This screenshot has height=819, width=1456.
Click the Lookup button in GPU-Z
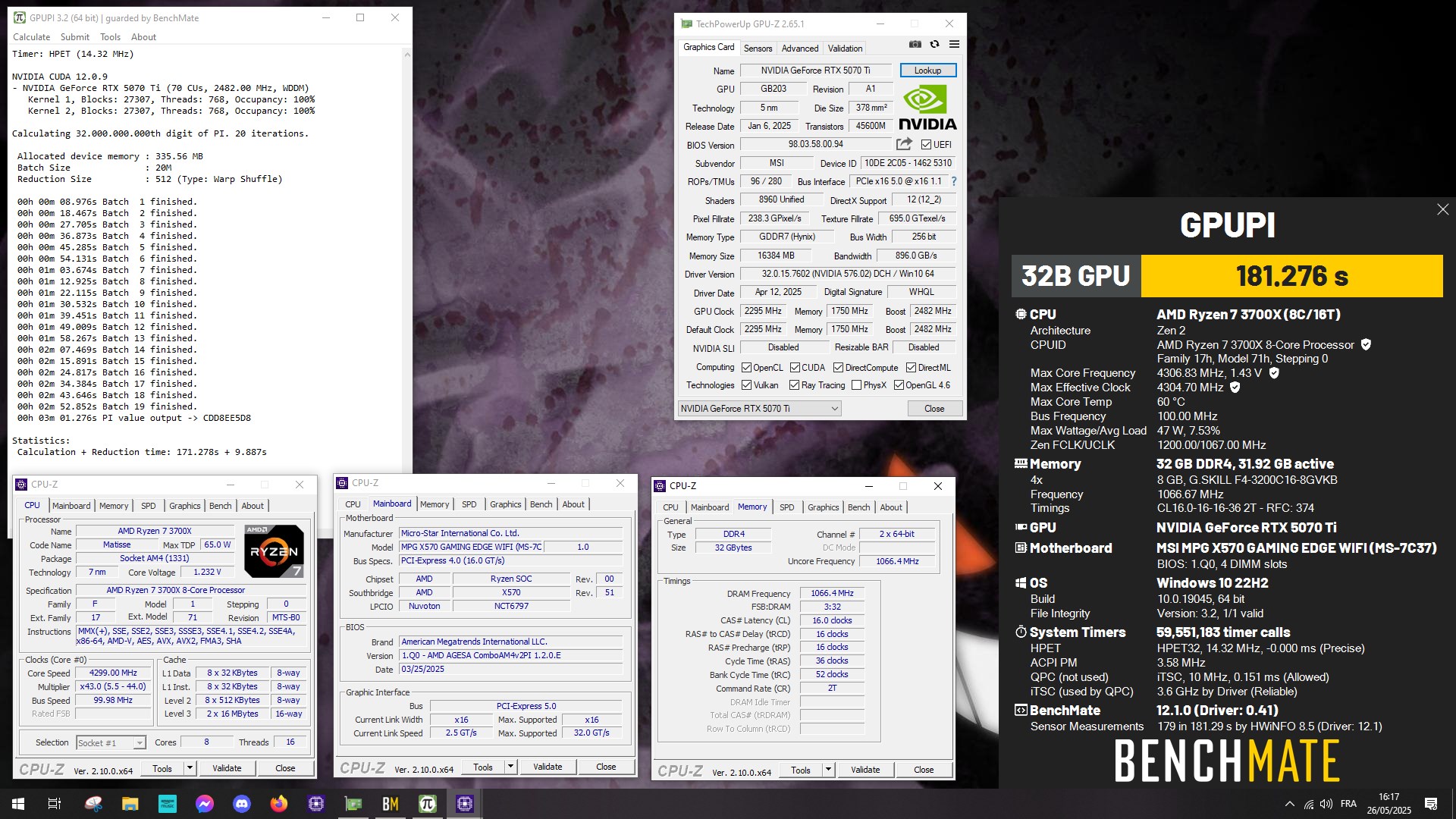pos(927,71)
